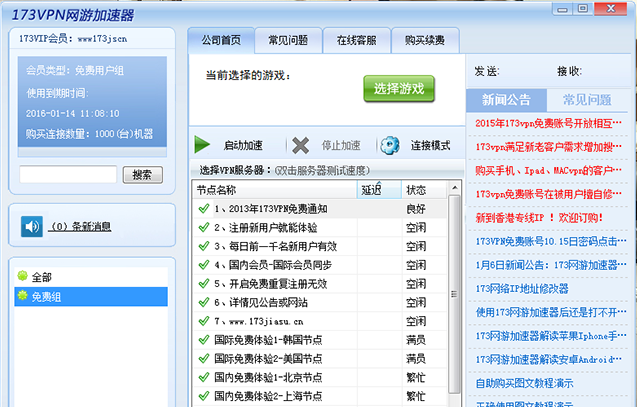
Task: Open news 2015年173vpn免费账号开放相互
Action: click(548, 123)
